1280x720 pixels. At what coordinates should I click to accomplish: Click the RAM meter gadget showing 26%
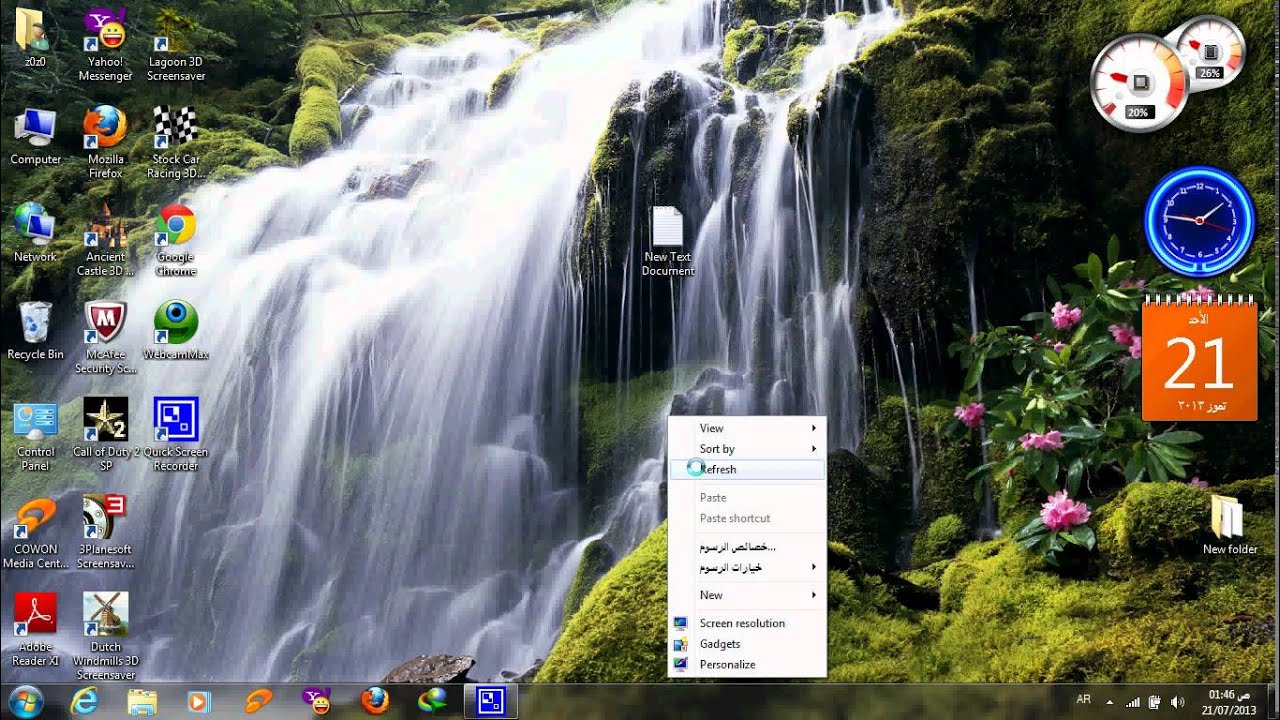pos(1211,52)
